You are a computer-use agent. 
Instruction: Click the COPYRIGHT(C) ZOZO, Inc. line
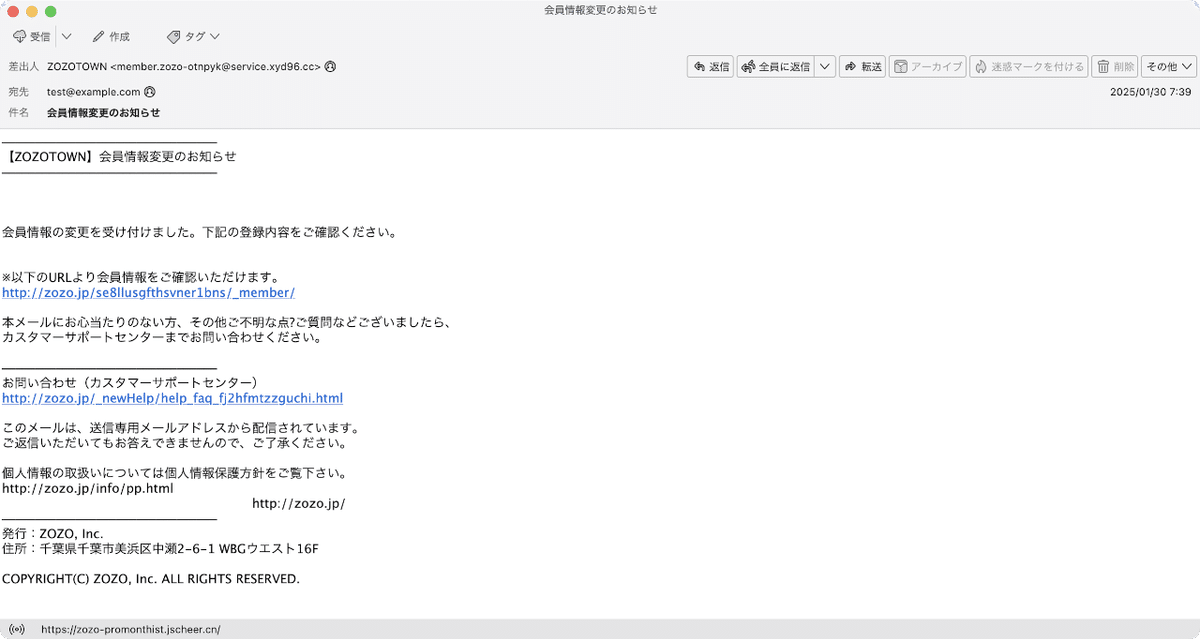coord(151,578)
